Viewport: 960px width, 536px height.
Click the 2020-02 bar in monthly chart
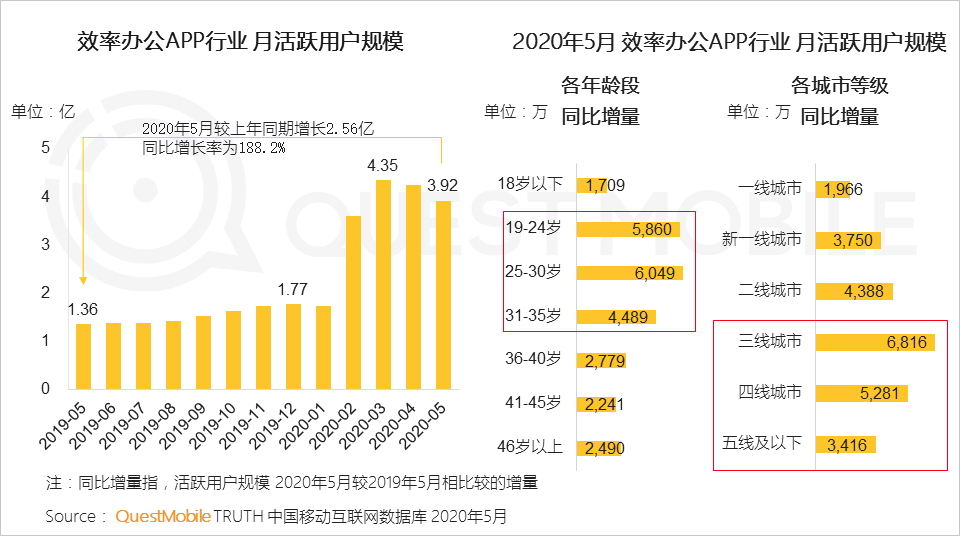[353, 302]
